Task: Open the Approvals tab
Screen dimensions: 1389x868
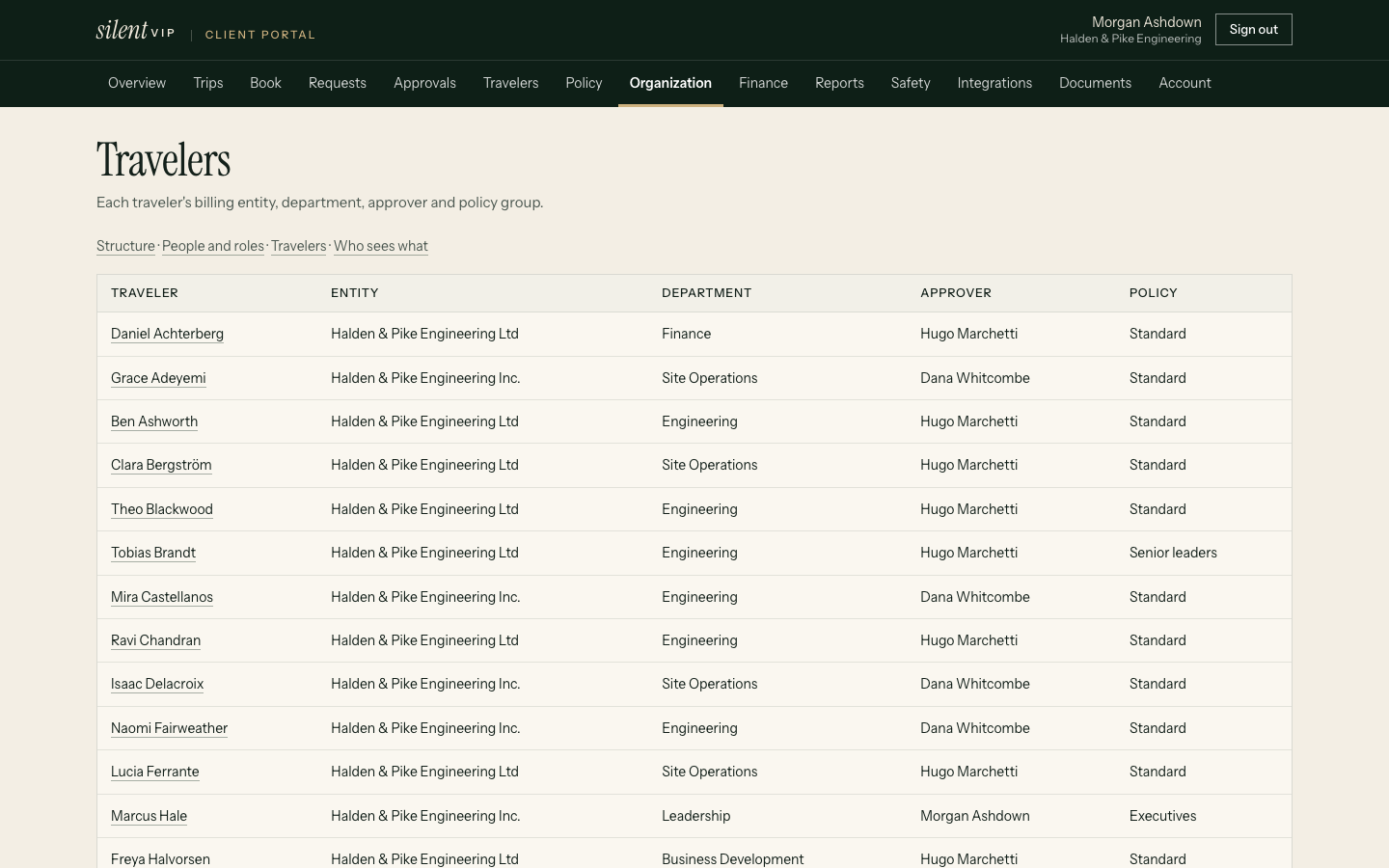Action: [x=424, y=83]
